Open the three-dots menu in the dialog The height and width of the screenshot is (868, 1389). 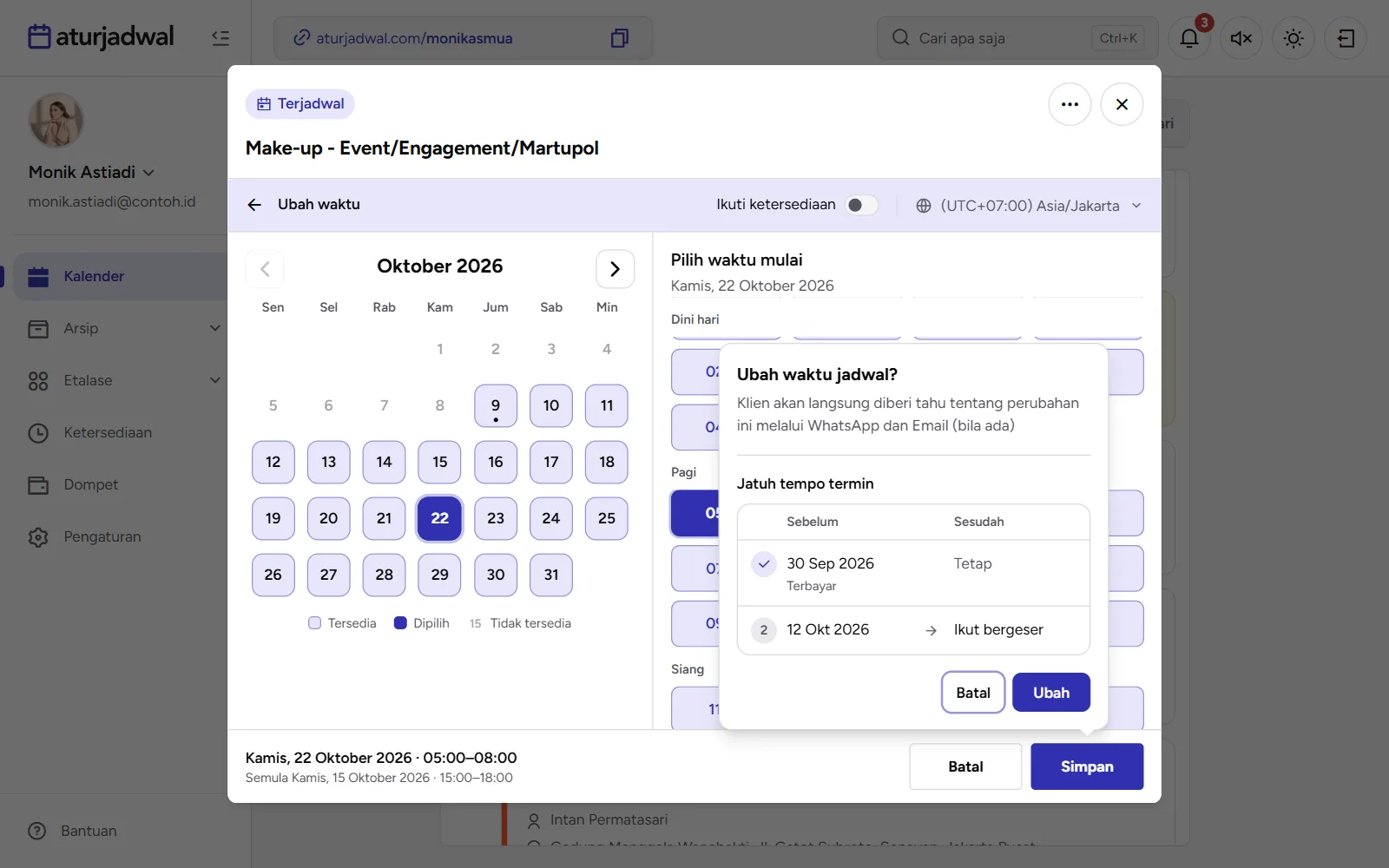pyautogui.click(x=1070, y=104)
